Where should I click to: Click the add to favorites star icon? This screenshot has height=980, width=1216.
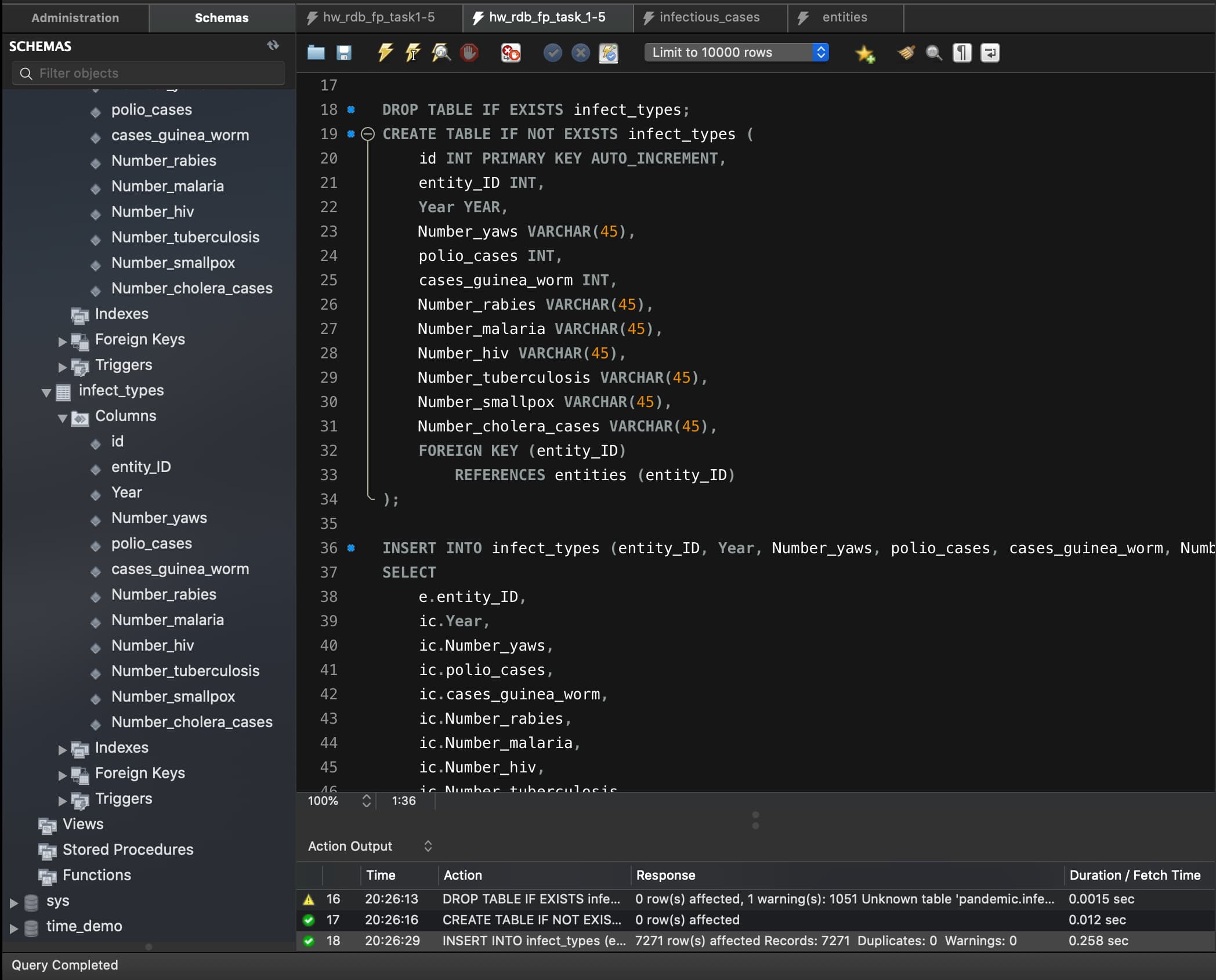point(864,53)
